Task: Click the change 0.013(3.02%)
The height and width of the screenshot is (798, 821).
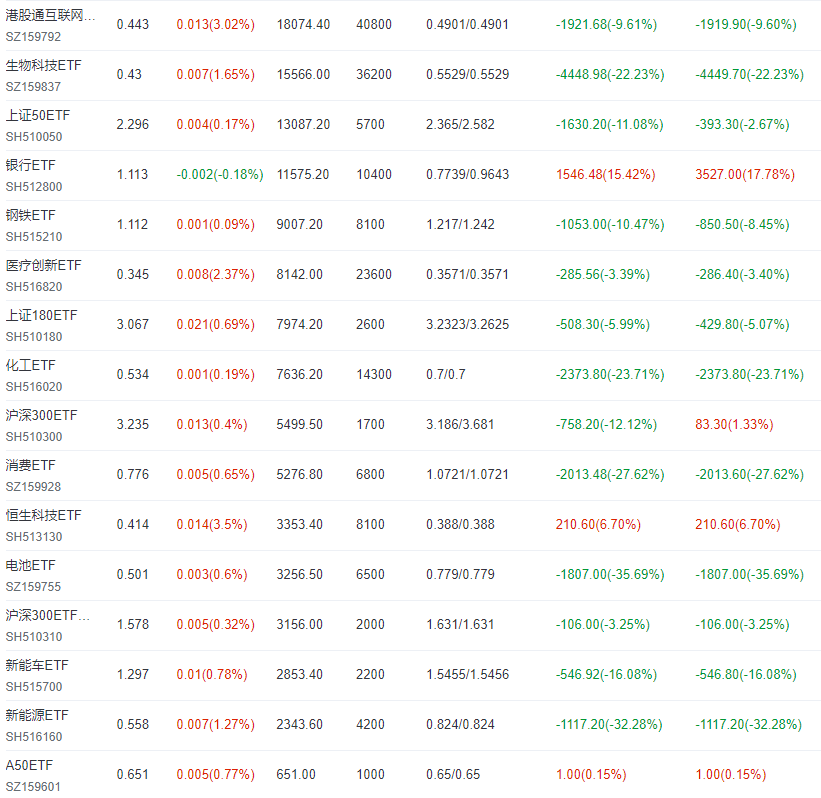Action: pos(216,25)
